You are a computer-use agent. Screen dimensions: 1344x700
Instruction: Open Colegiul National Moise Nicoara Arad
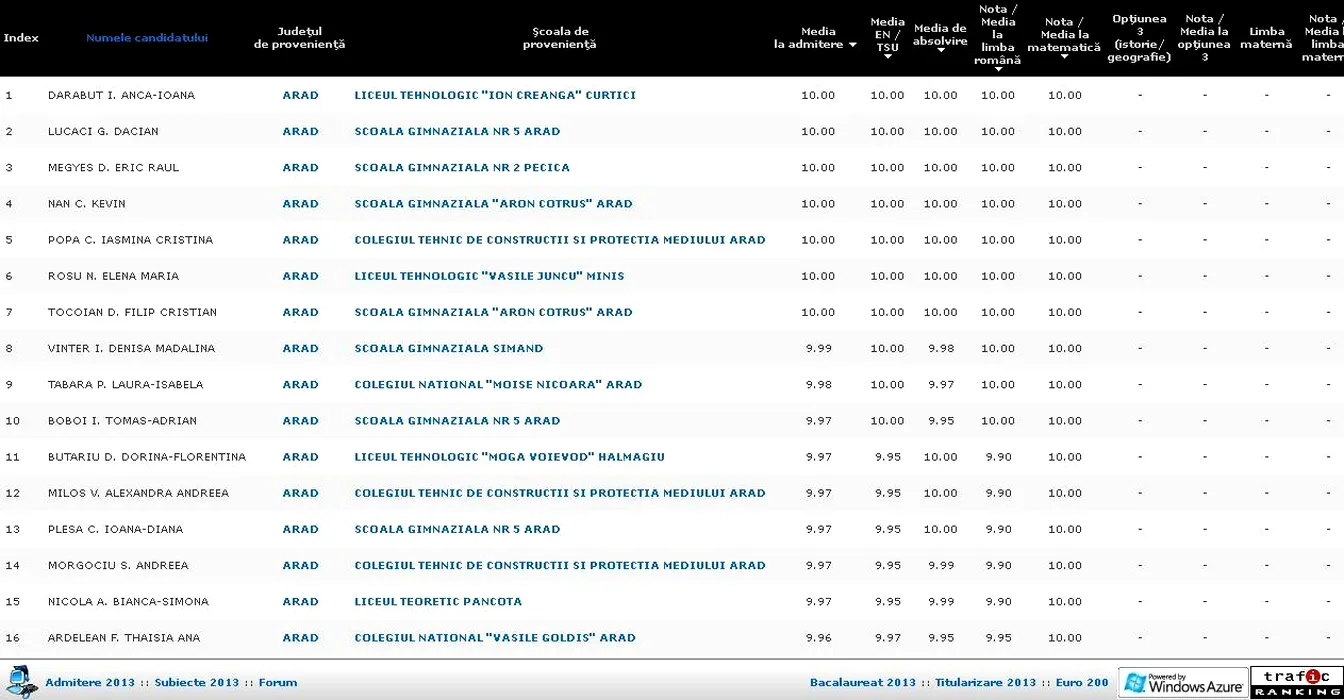pos(498,385)
